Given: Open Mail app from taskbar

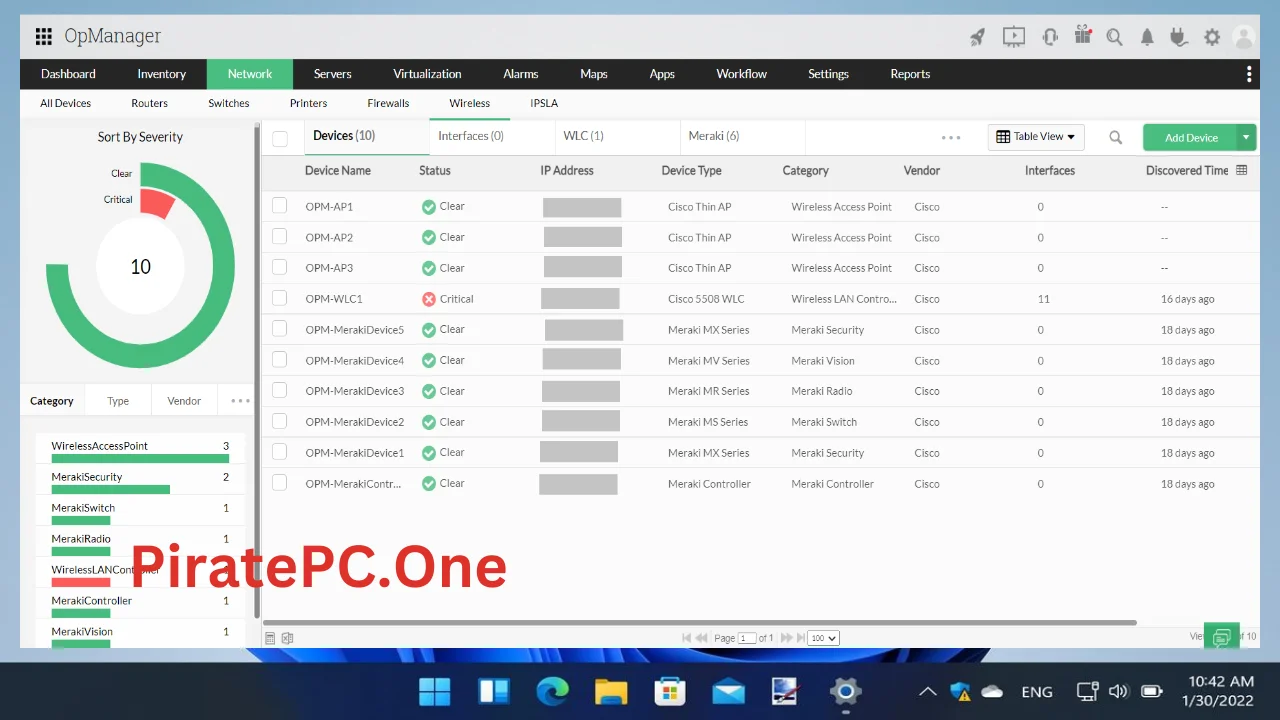Looking at the screenshot, I should pos(729,691).
